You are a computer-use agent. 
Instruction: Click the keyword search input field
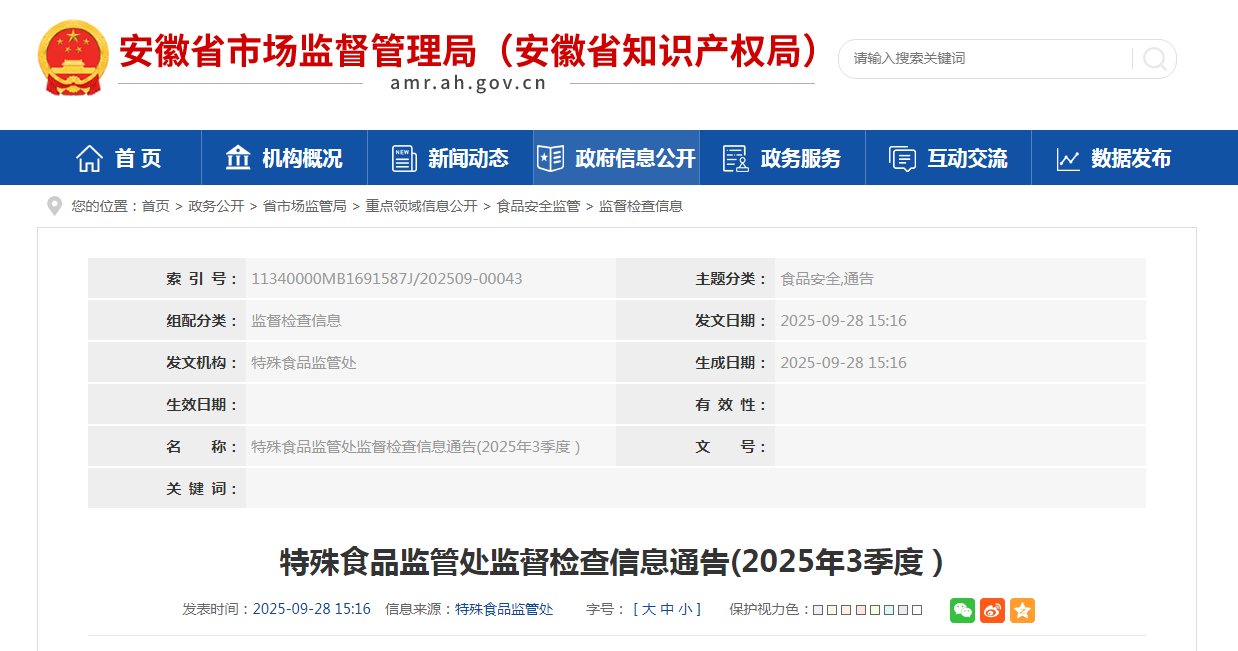pos(985,59)
